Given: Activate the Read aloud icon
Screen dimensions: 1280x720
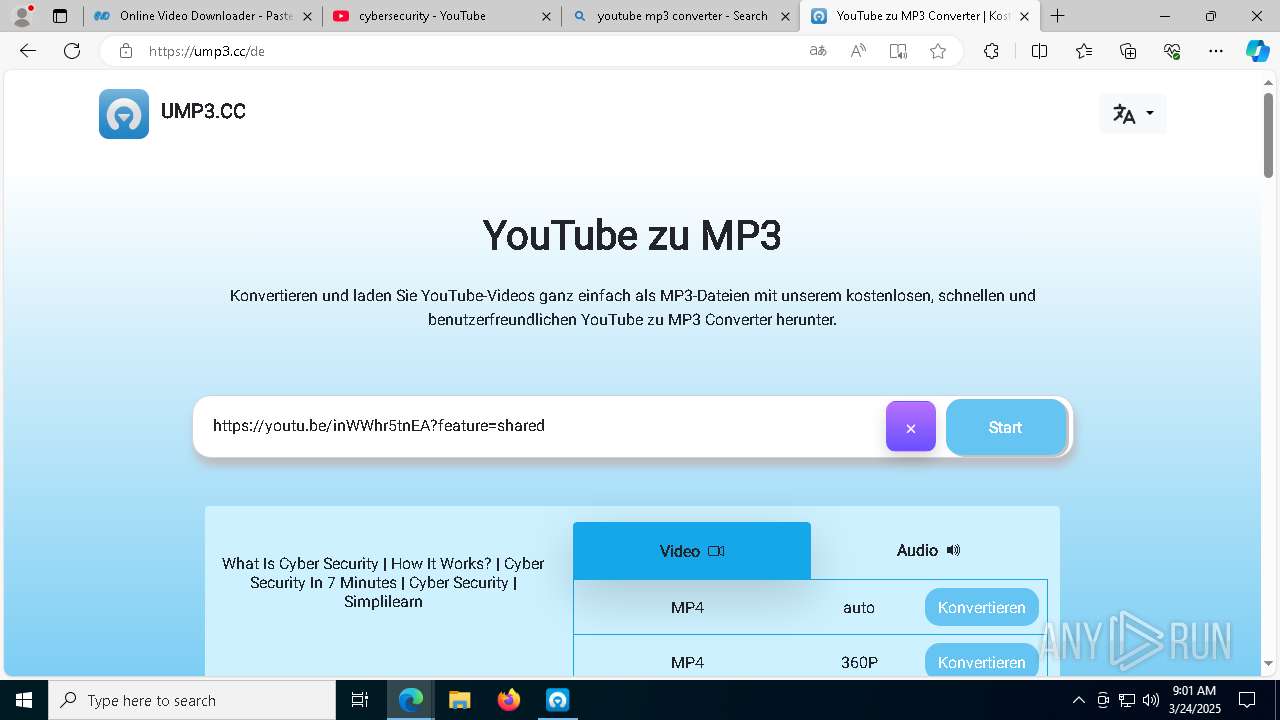Looking at the screenshot, I should click(858, 51).
